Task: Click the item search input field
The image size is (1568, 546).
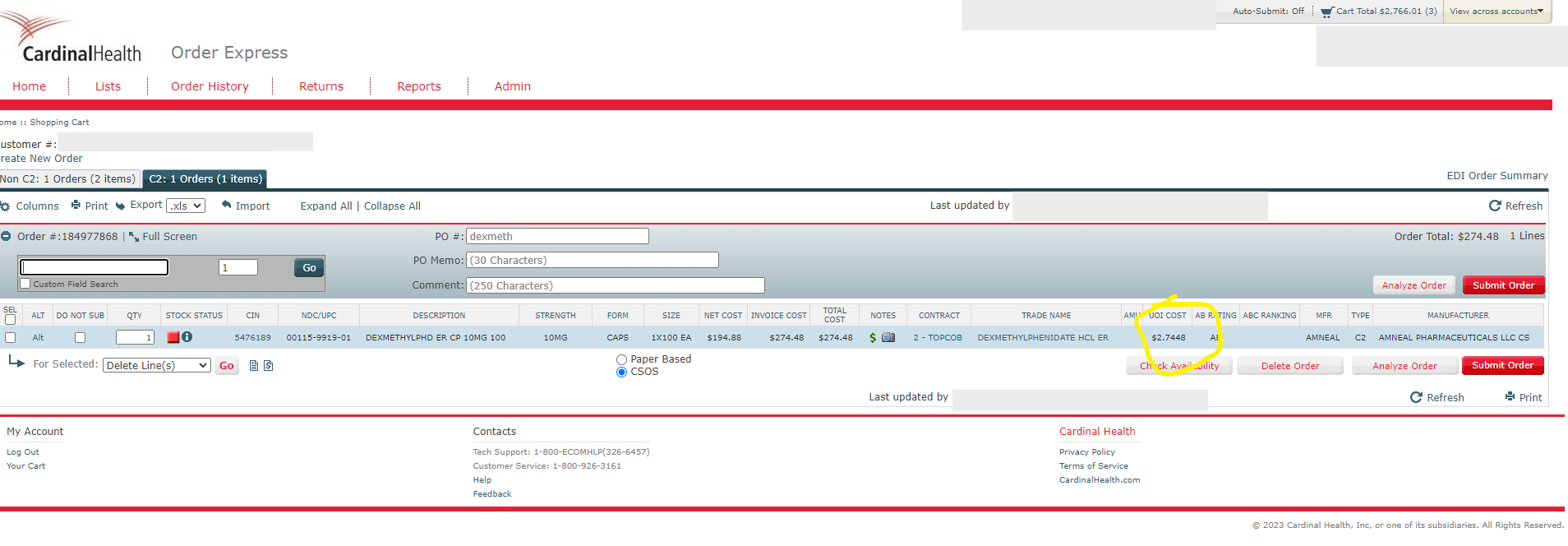Action: [x=95, y=267]
